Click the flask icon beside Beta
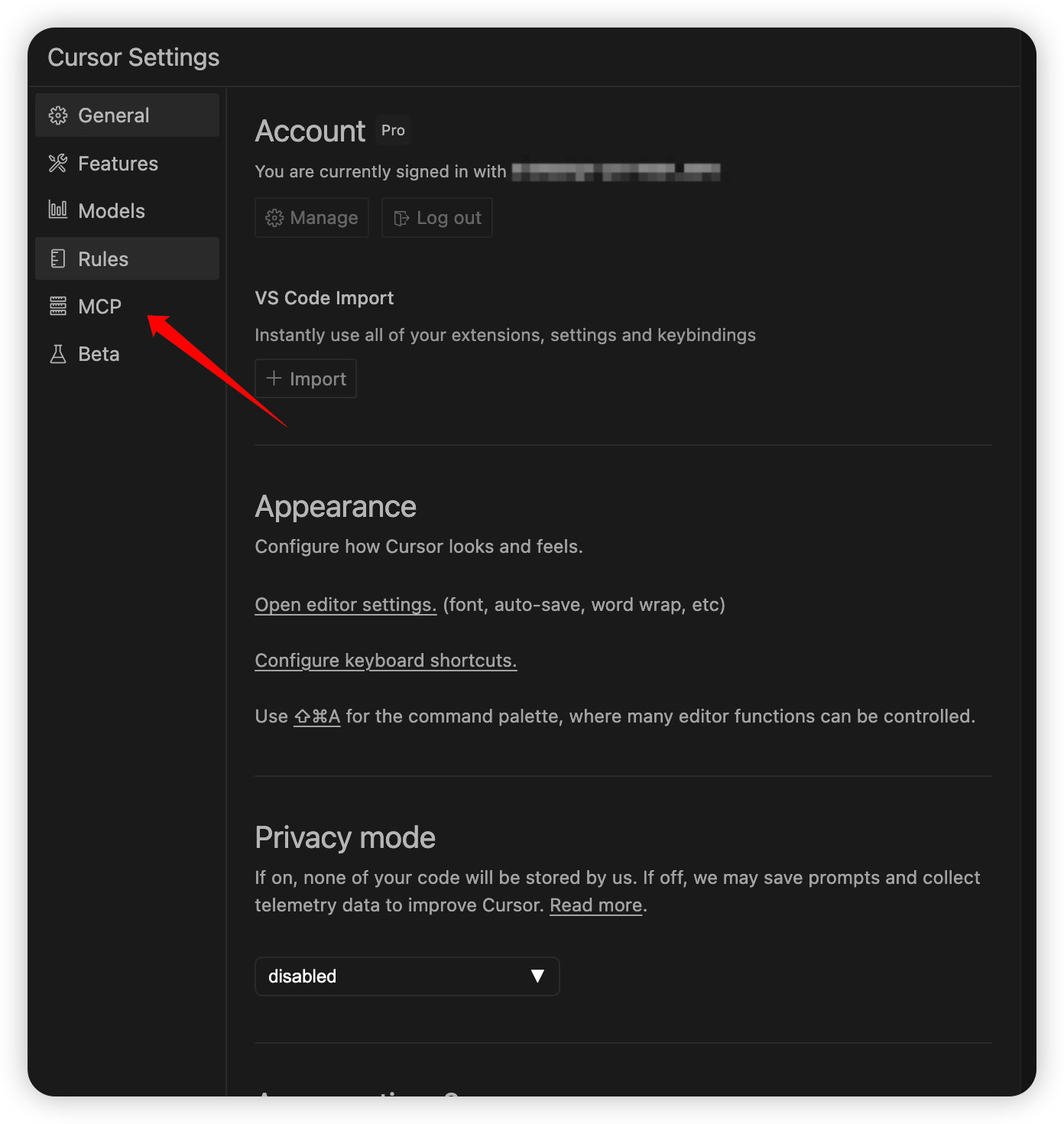This screenshot has height=1124, width=1064. click(58, 354)
